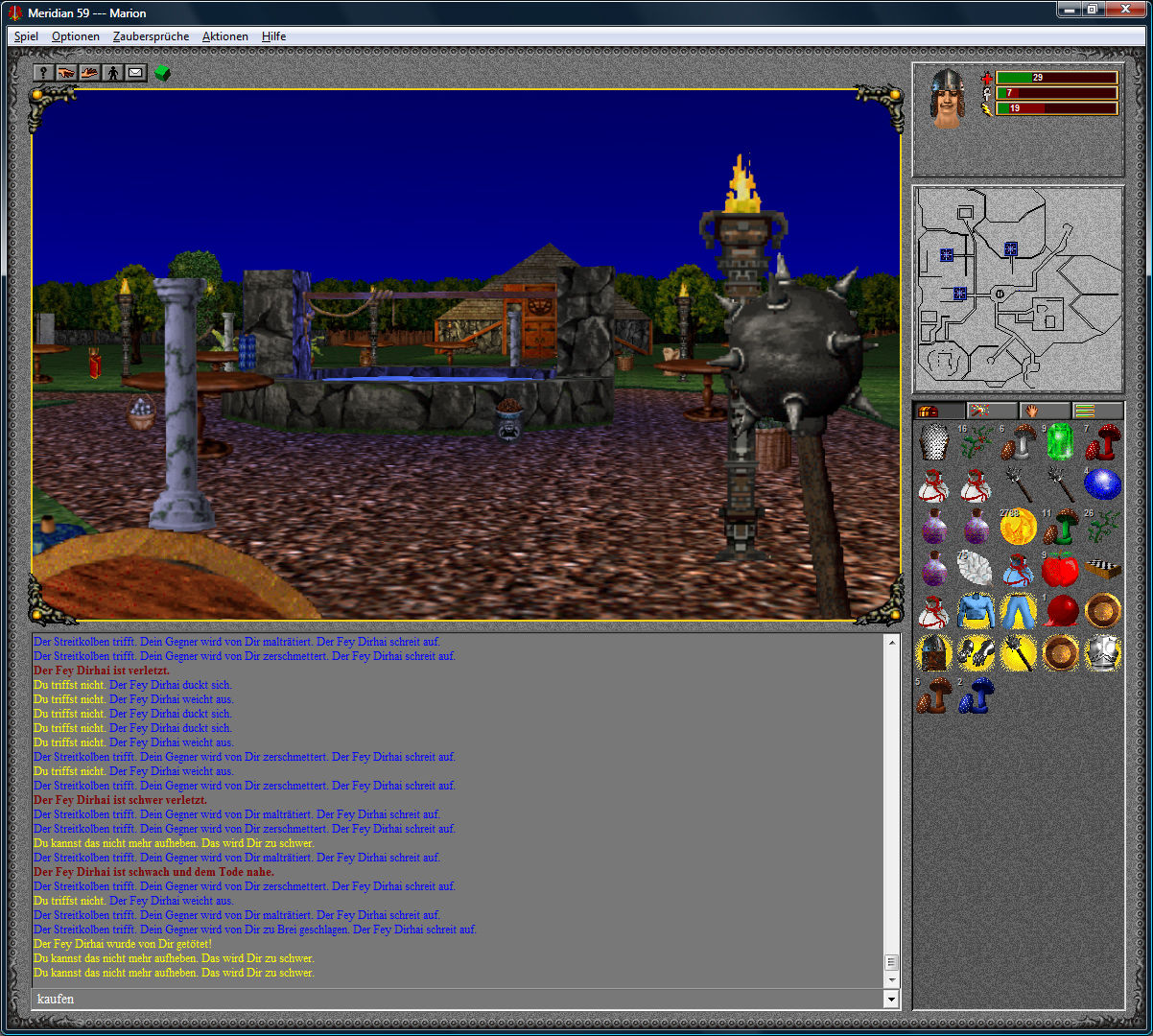Select the chainmail armor item
This screenshot has width=1153, height=1036.
[933, 443]
